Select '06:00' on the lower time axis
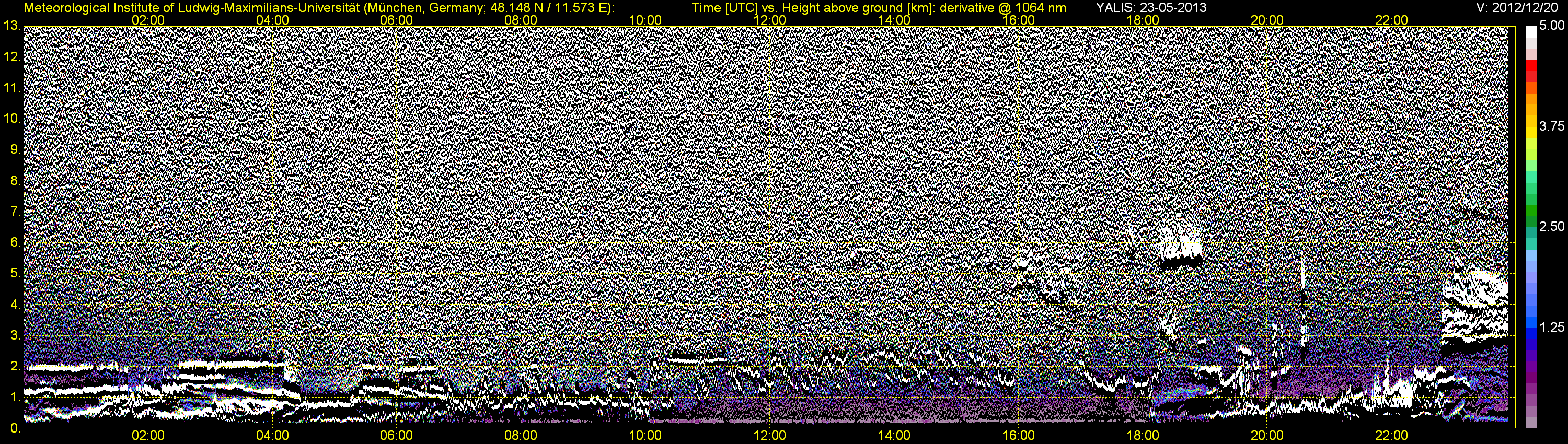This screenshot has height=444, width=1568. coord(397,436)
